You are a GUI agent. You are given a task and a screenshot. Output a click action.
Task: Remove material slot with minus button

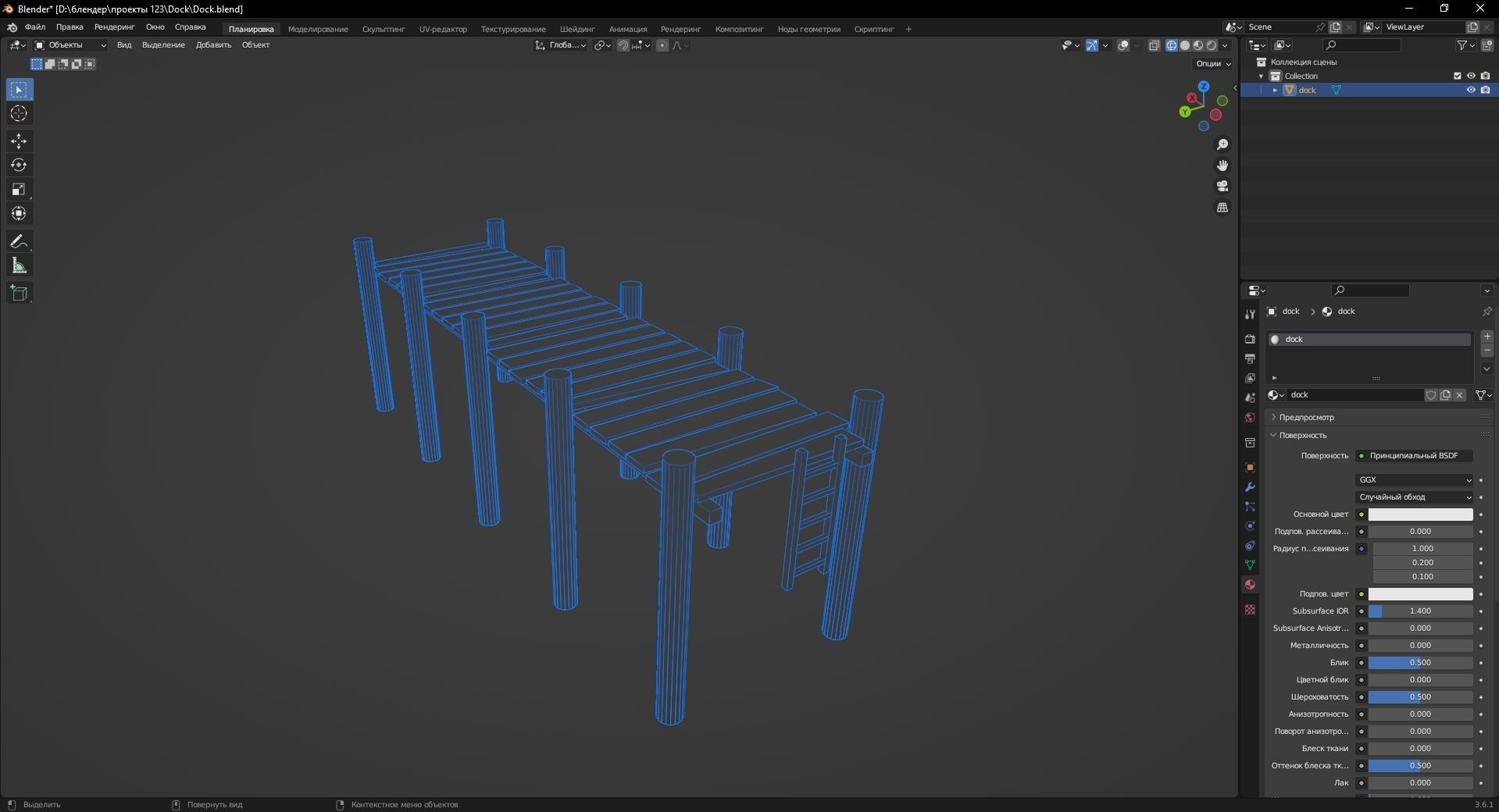pos(1487,351)
